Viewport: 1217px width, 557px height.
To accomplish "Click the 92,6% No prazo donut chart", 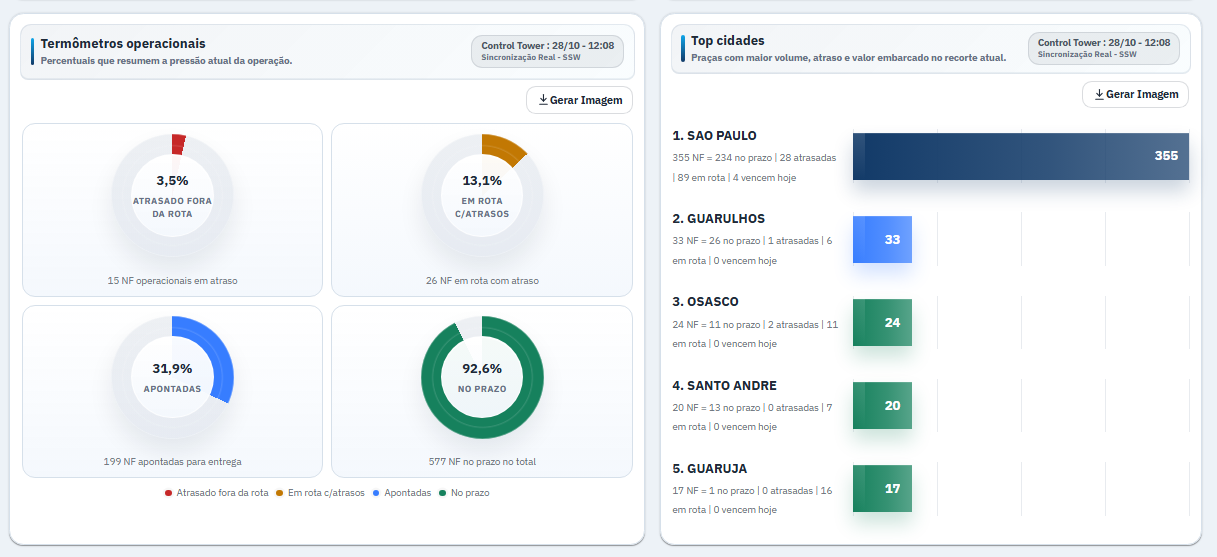I will (482, 376).
